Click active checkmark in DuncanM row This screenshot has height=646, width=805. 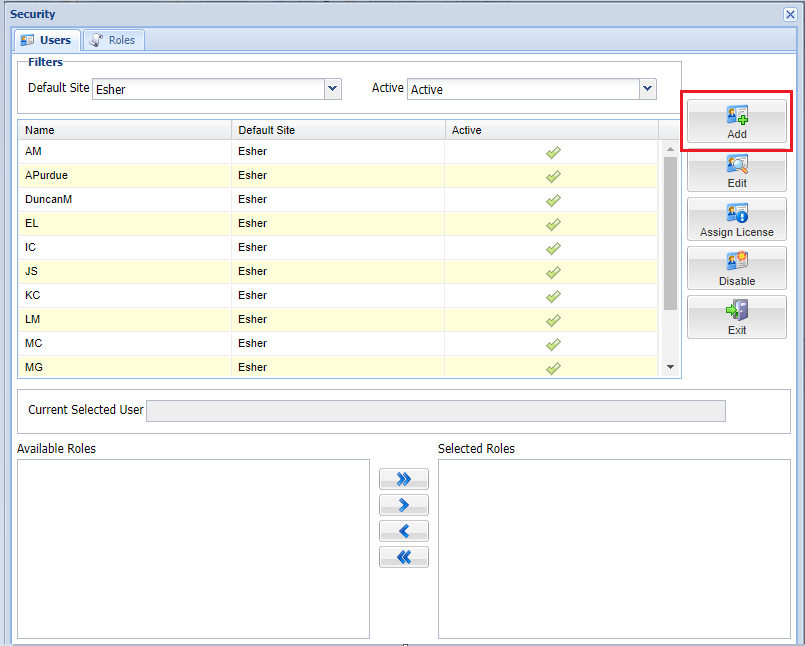553,200
